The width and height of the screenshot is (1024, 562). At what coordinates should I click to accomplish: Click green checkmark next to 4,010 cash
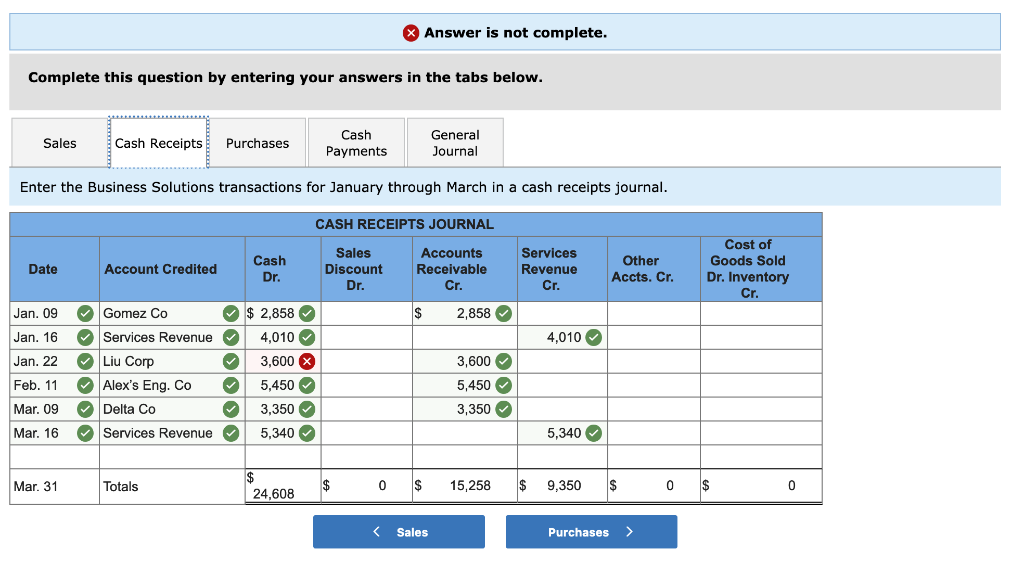pos(307,337)
